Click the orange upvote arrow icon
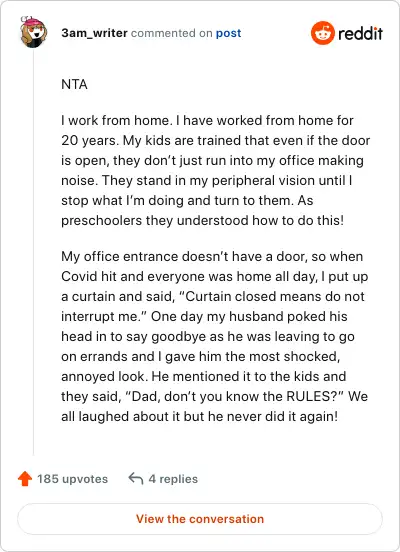The height and width of the screenshot is (552, 400). click(x=25, y=479)
